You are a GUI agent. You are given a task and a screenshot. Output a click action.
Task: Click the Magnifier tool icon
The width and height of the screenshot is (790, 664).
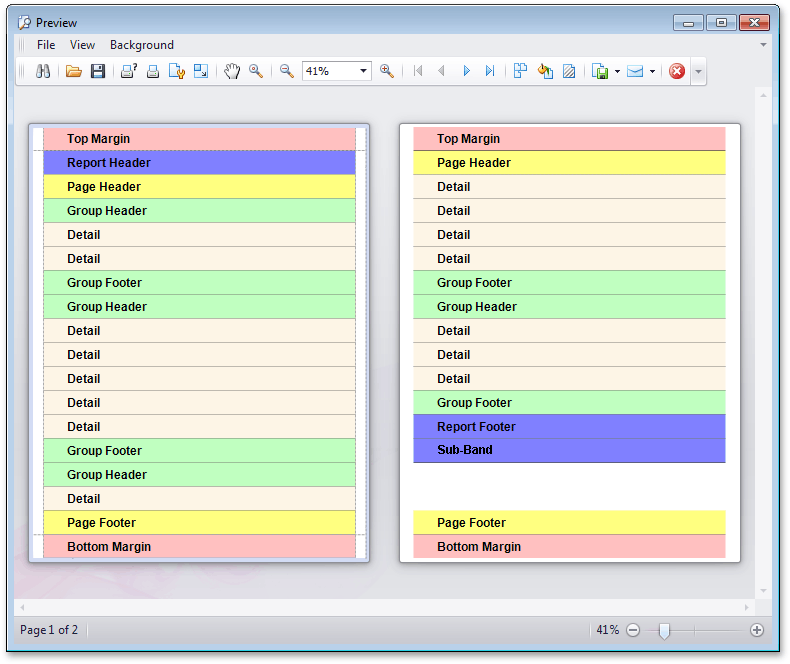pyautogui.click(x=256, y=71)
